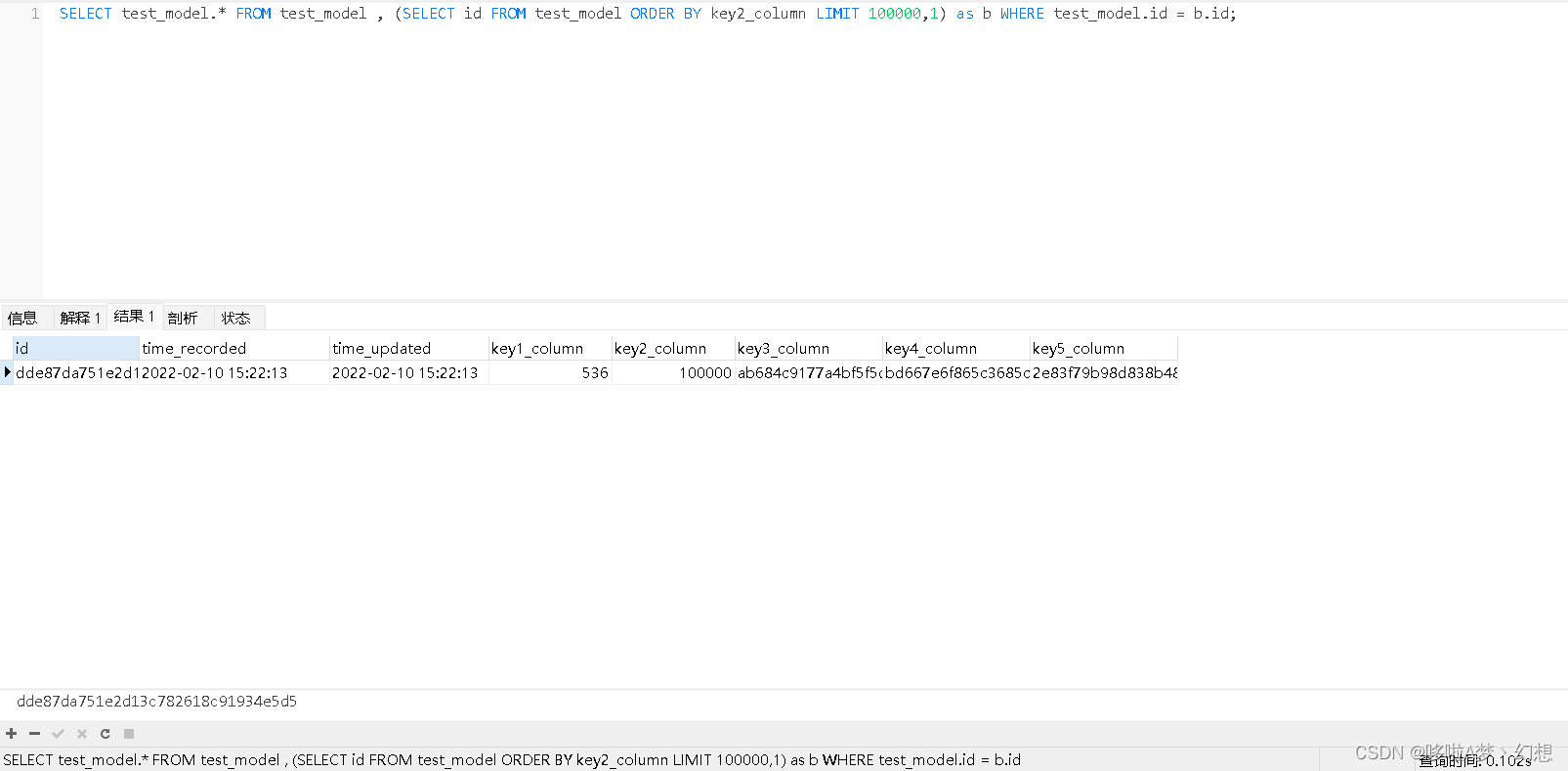Click the full id value dde87da751e2d13c782618c91934e5d5

(x=156, y=701)
